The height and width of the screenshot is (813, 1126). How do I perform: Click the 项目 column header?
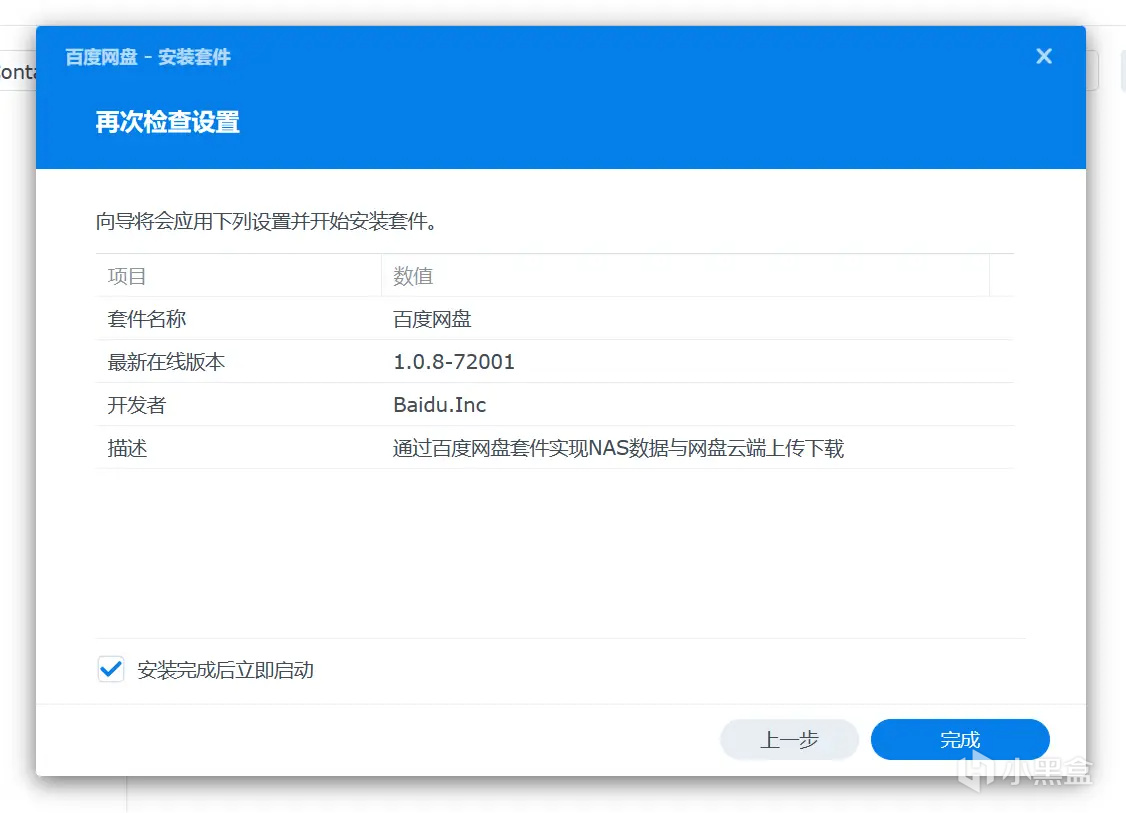pyautogui.click(x=238, y=276)
